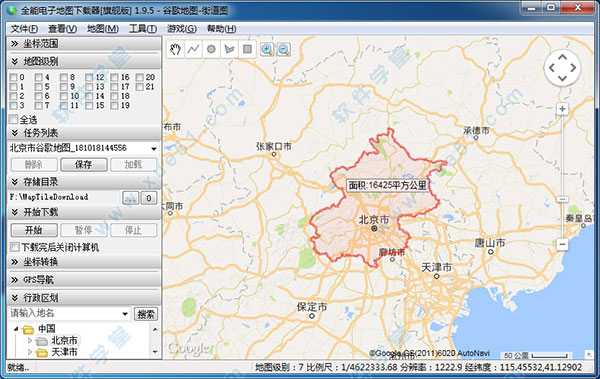Check map level 19
The image size is (600, 379).
click(x=114, y=106)
